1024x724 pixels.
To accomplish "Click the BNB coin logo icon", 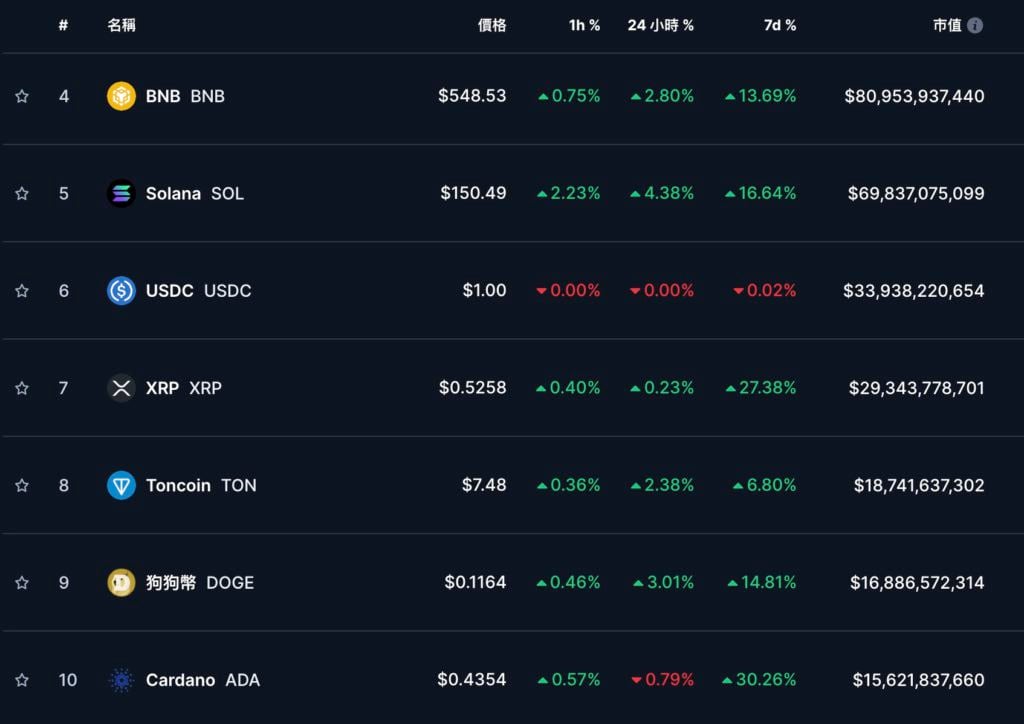I will coord(121,96).
